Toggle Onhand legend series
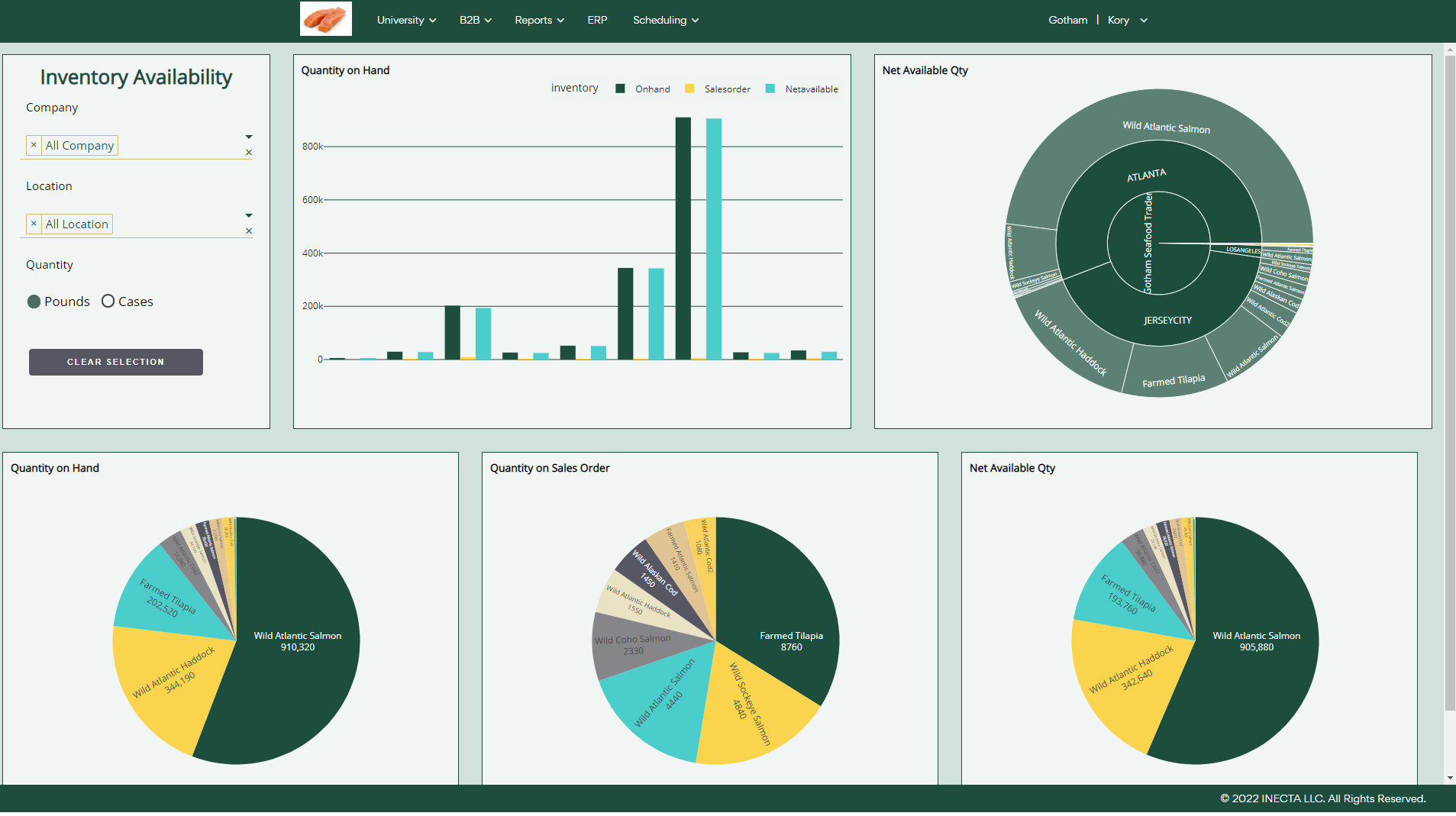The image size is (1456, 816). 643,89
